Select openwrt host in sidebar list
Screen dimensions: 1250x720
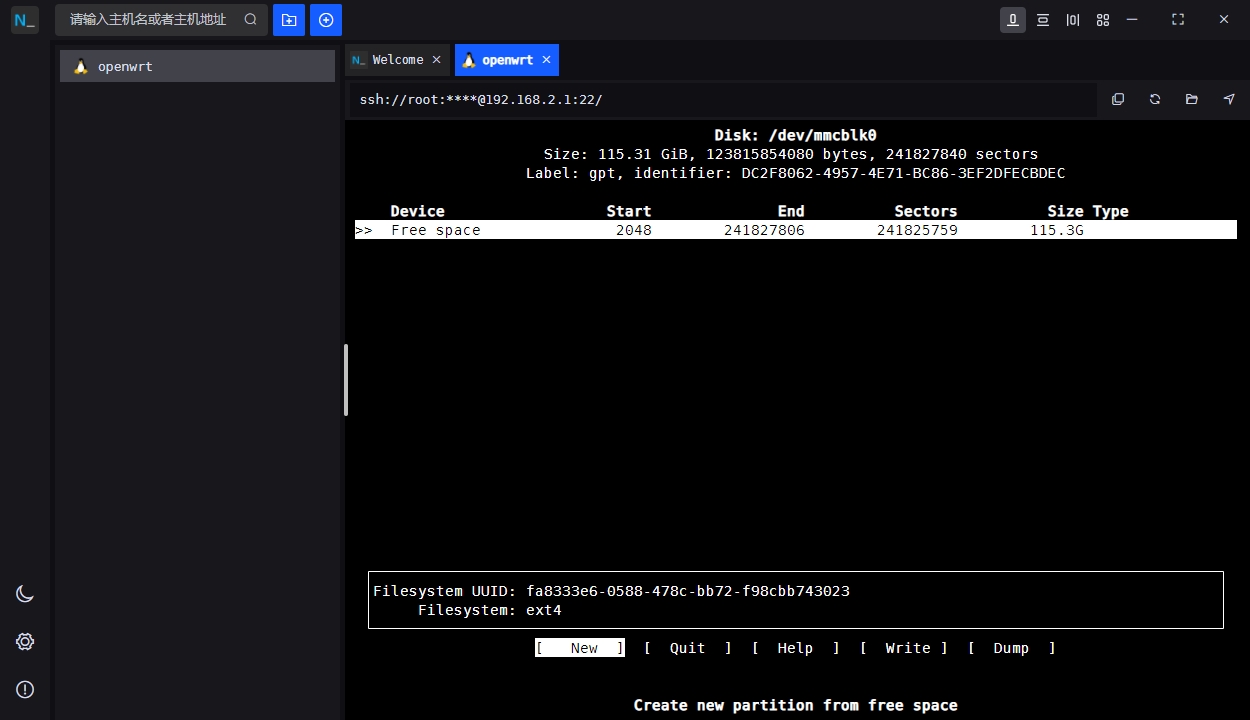pyautogui.click(x=197, y=67)
